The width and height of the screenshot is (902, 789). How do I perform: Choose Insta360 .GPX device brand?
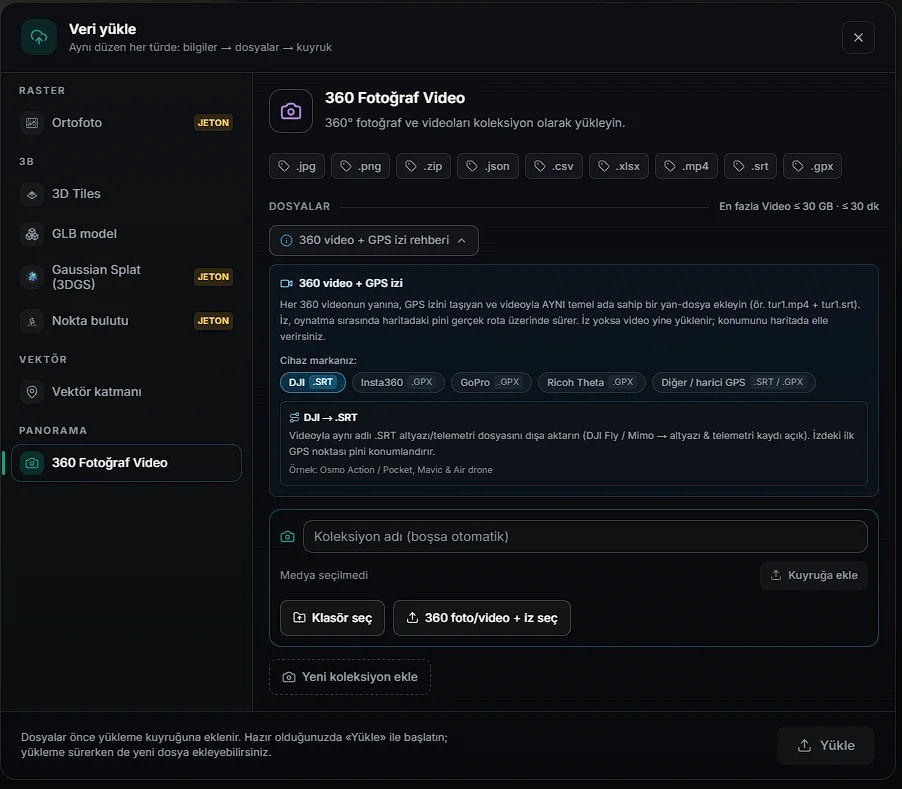(x=398, y=382)
